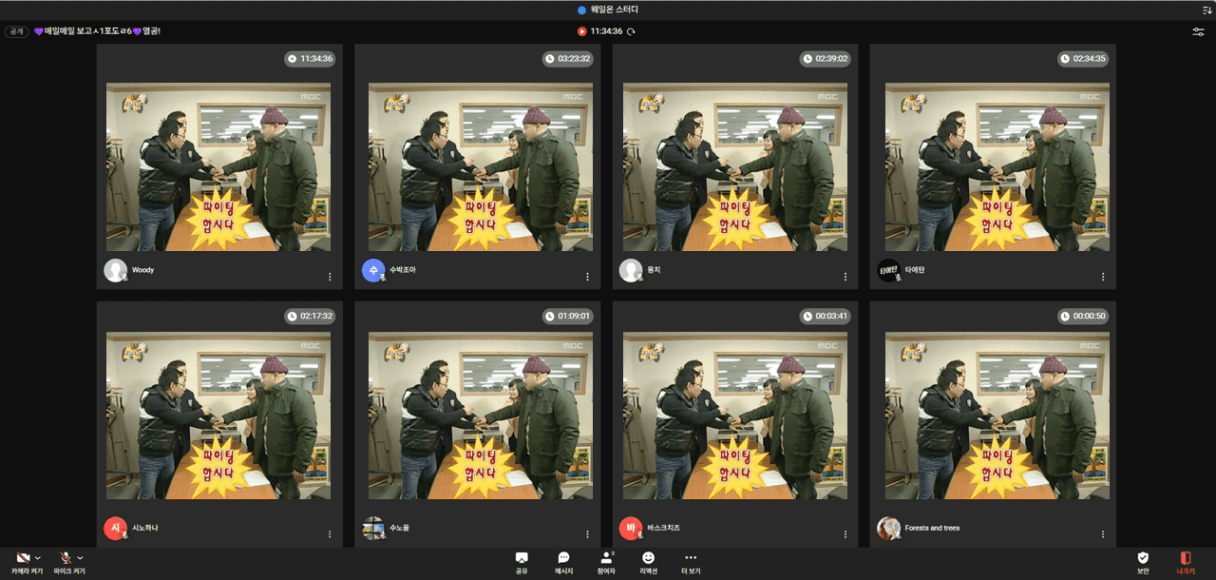Open three-dot menu for 수박조아 tile
The height and width of the screenshot is (580, 1216).
[587, 277]
